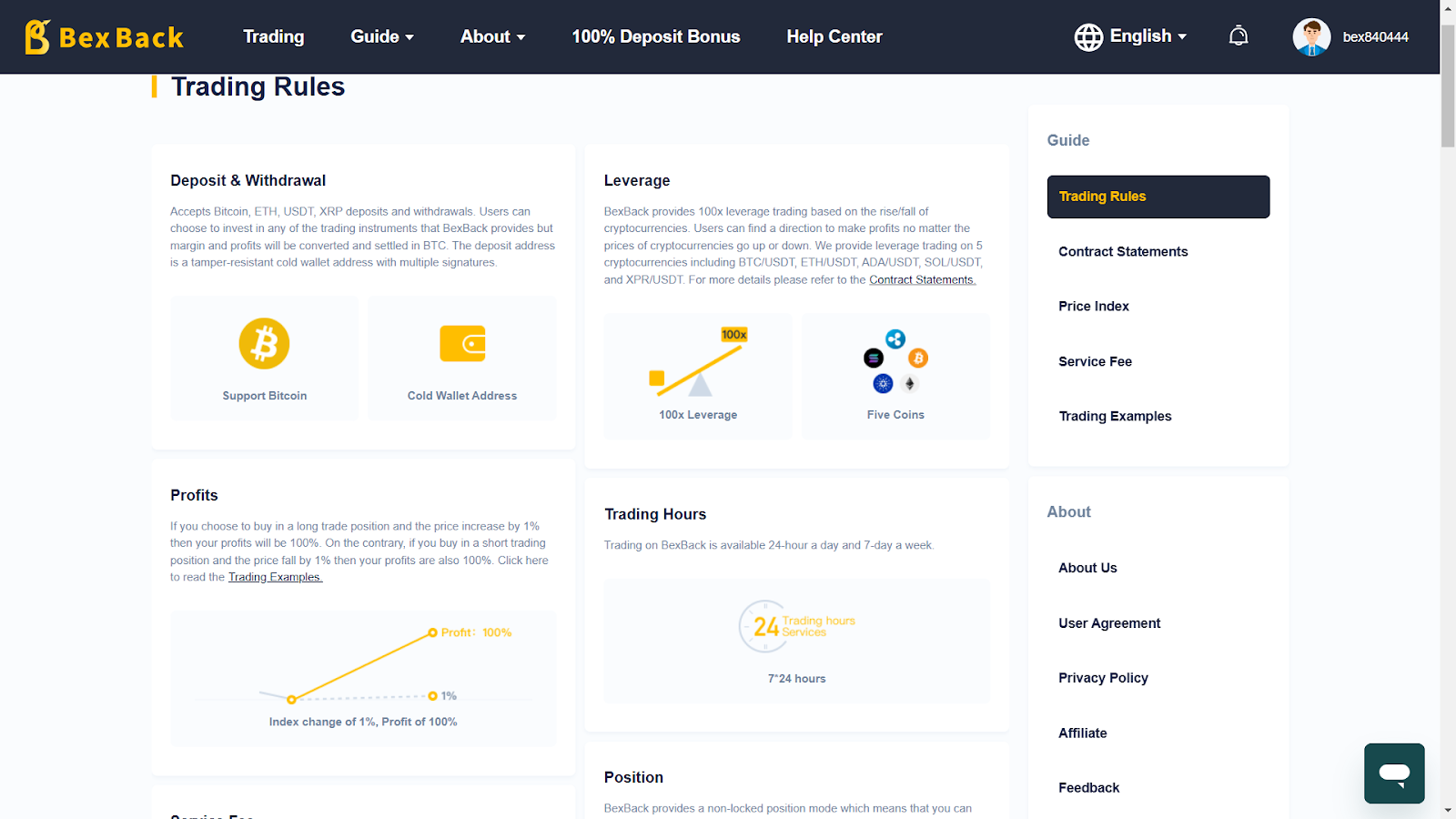Click the '100x Leverage' caption
The image size is (1456, 819).
(698, 415)
